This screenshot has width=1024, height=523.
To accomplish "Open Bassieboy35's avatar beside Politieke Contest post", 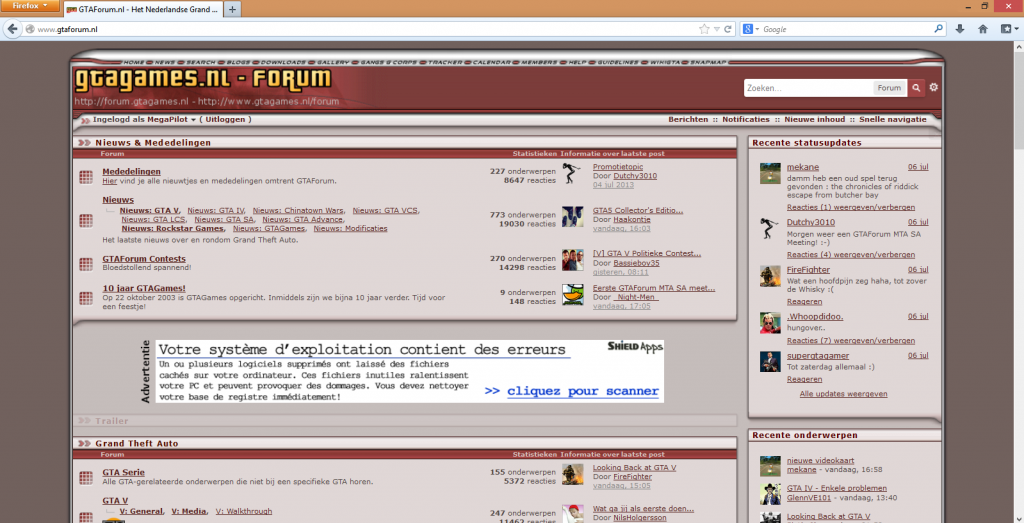I will pyautogui.click(x=573, y=260).
